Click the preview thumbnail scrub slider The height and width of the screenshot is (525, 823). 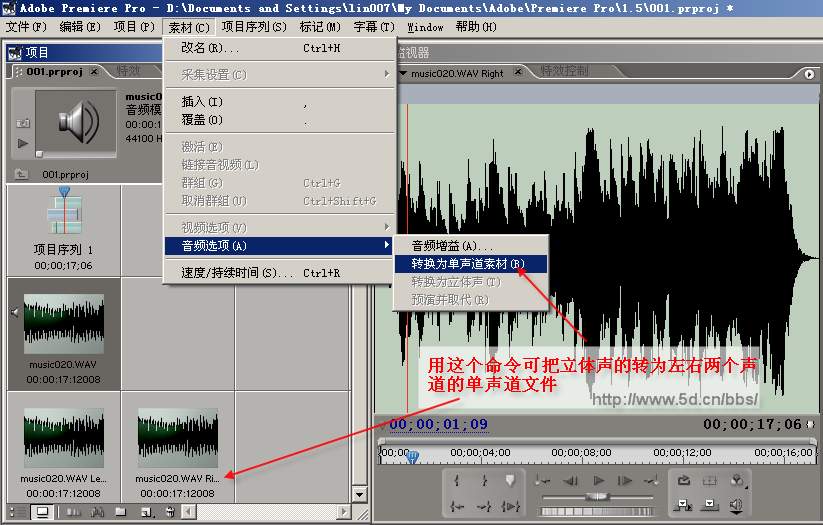[x=39, y=154]
